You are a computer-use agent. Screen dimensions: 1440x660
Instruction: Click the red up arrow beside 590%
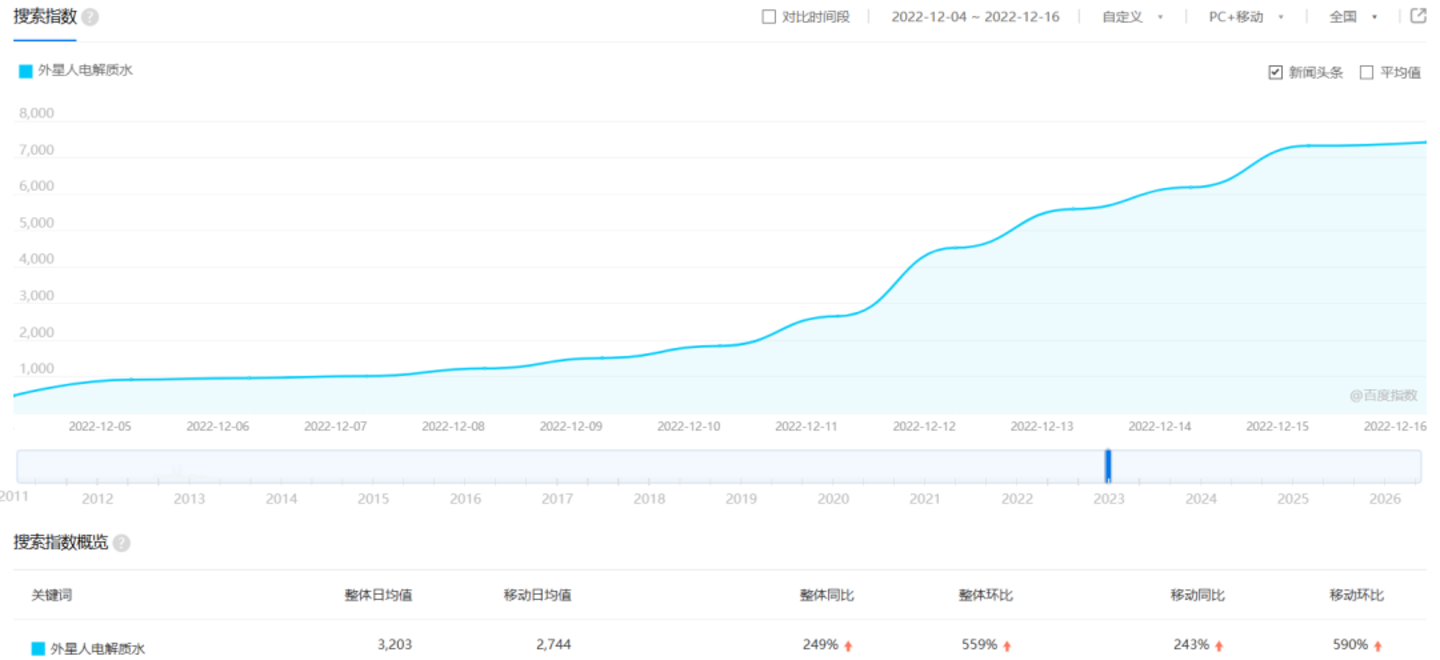click(x=1378, y=646)
